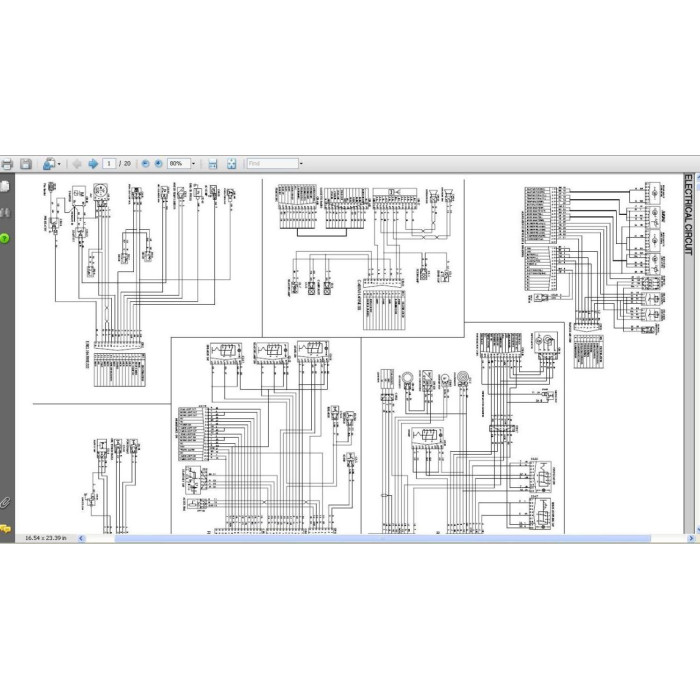Open the Find options dropdown arrow
The image size is (700, 700).
(x=301, y=164)
